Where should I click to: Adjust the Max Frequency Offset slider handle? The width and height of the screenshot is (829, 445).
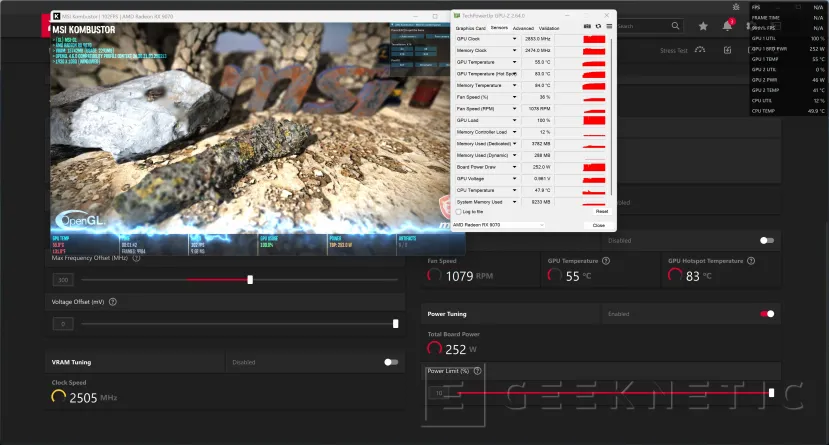tap(250, 280)
